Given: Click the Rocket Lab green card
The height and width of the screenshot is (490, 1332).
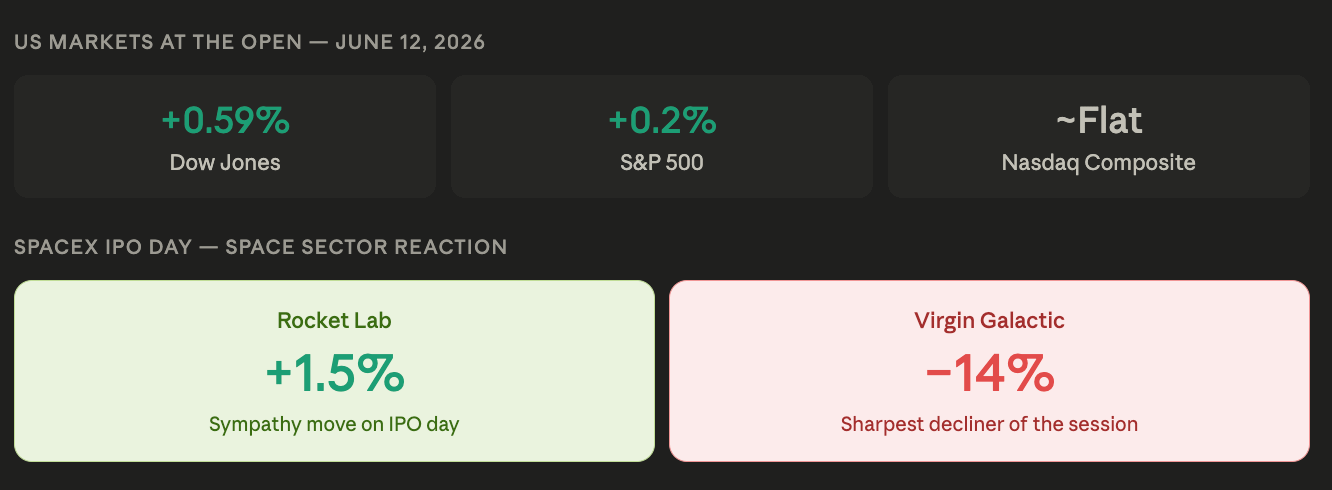Looking at the screenshot, I should [334, 371].
